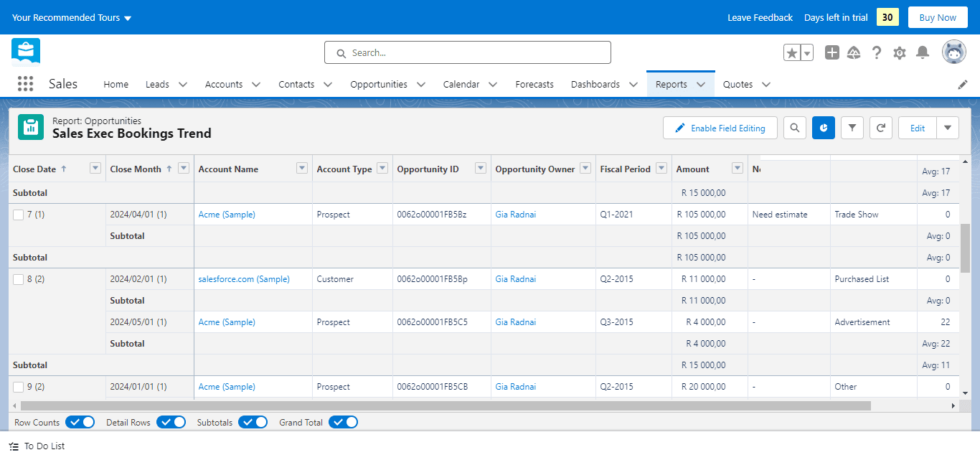Image resolution: width=980 pixels, height=460 pixels.
Task: Open Fiscal Period column menu
Action: 661,168
